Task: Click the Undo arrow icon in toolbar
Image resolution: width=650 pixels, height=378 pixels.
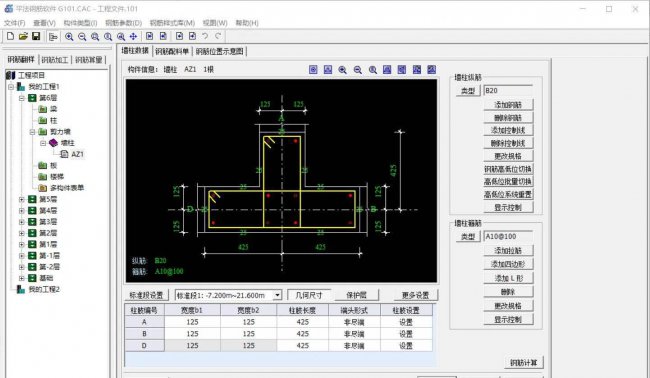Action: tap(205, 36)
